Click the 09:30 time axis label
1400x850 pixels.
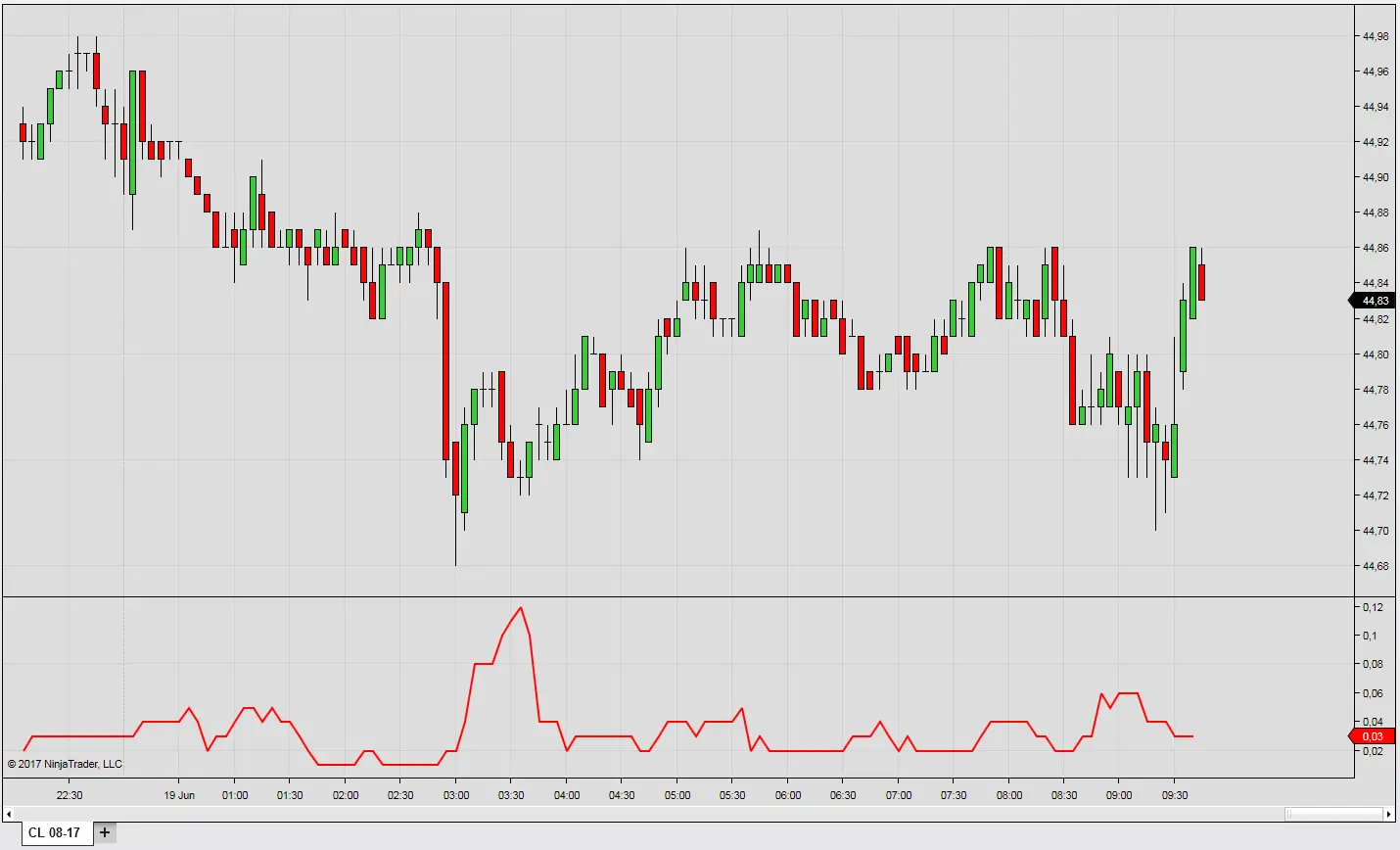tap(1175, 795)
